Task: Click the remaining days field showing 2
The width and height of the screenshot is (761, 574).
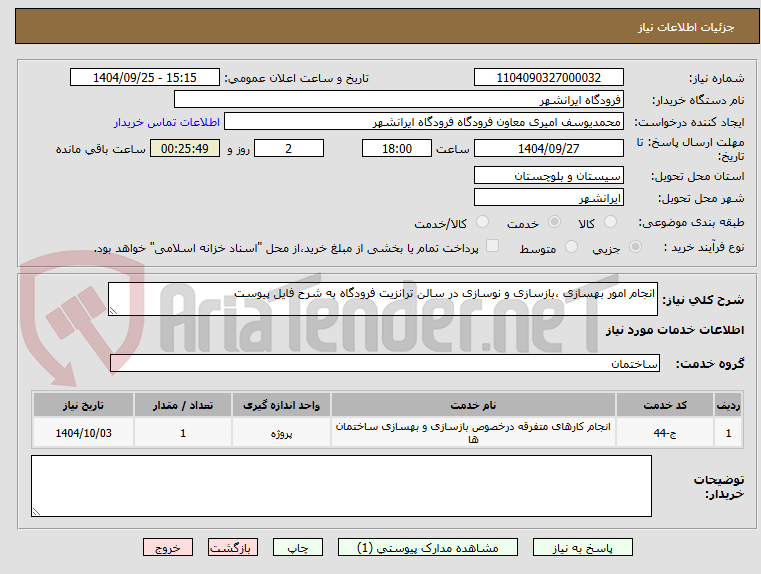Action: coord(289,148)
